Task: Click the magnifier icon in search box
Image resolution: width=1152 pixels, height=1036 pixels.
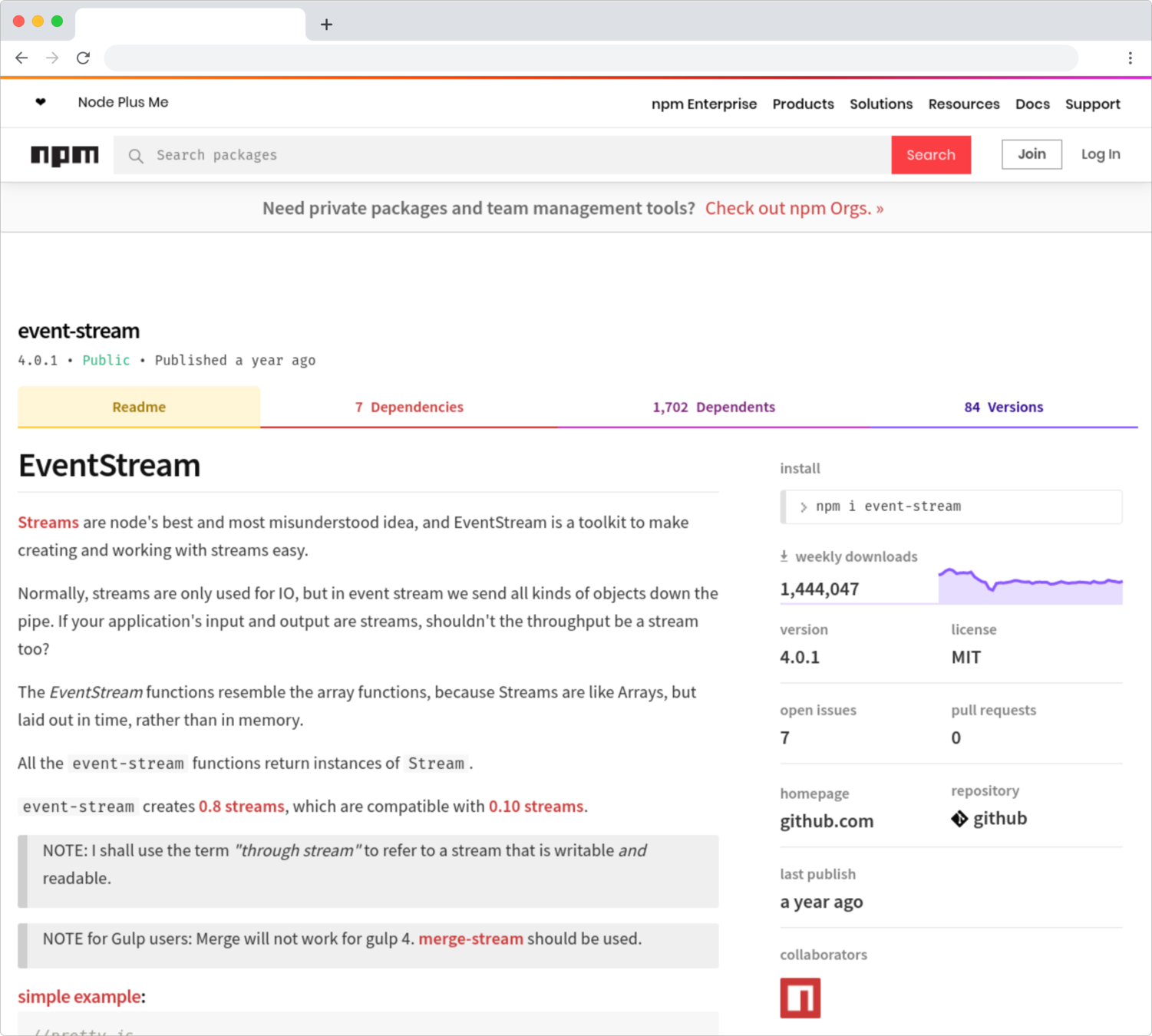Action: click(136, 156)
